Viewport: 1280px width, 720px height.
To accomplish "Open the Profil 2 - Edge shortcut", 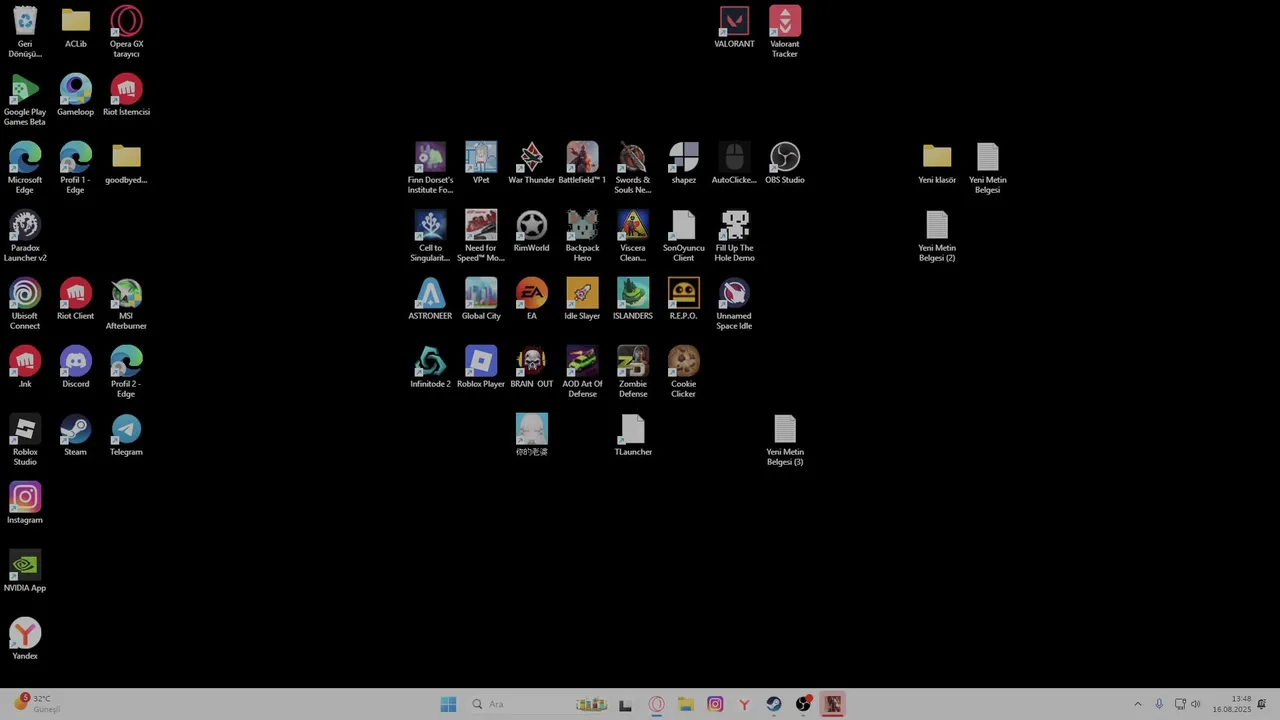I will (126, 362).
